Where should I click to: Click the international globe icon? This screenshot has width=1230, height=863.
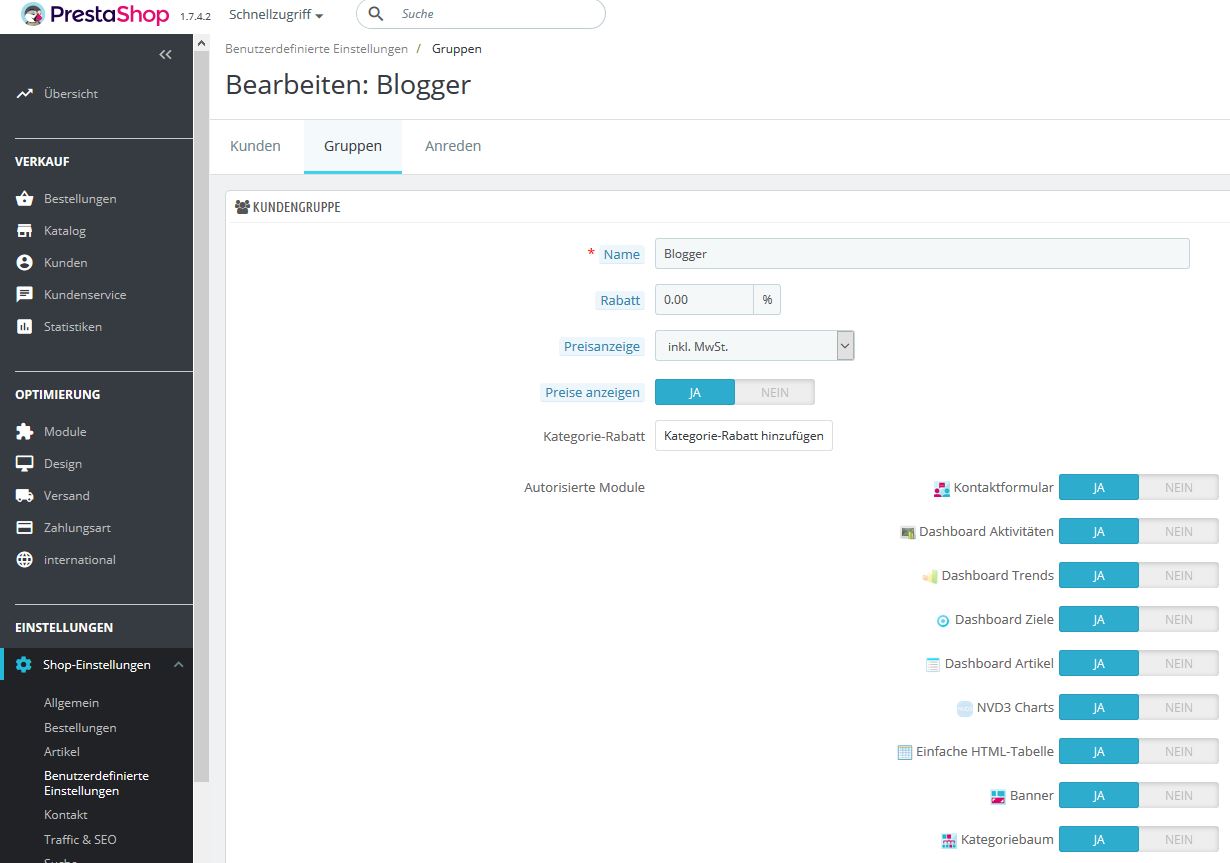(x=25, y=560)
